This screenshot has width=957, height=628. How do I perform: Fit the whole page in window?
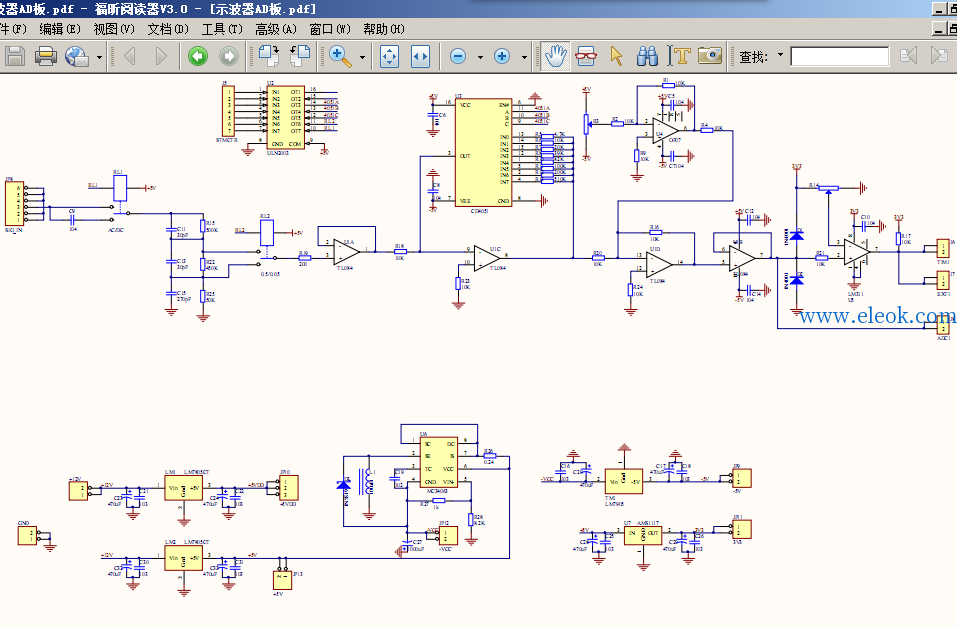[389, 56]
